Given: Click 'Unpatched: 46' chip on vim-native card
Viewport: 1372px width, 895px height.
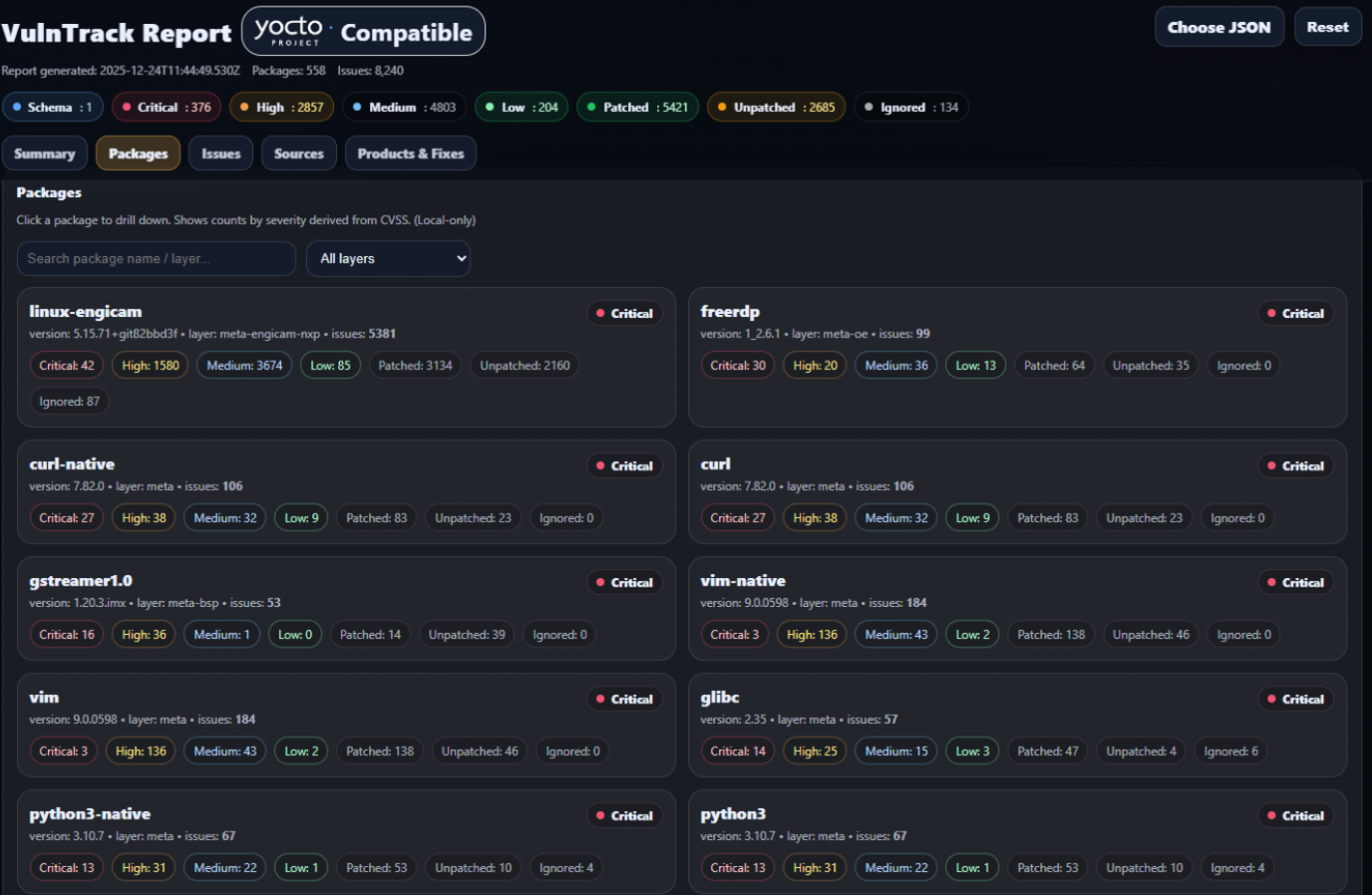Looking at the screenshot, I should tap(1151, 635).
